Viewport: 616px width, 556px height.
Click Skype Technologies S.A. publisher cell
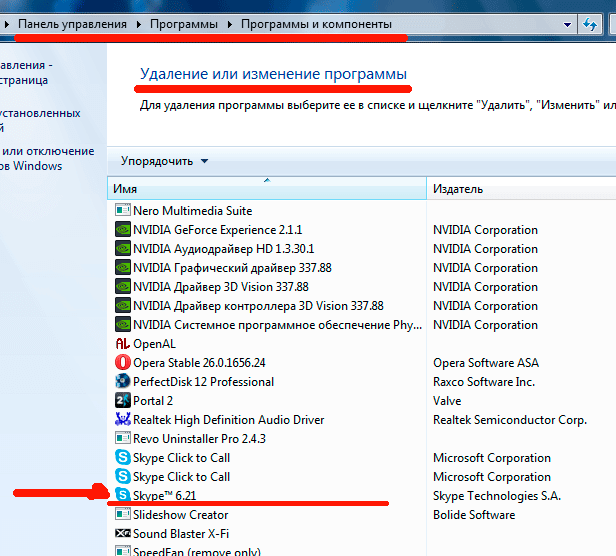click(497, 495)
